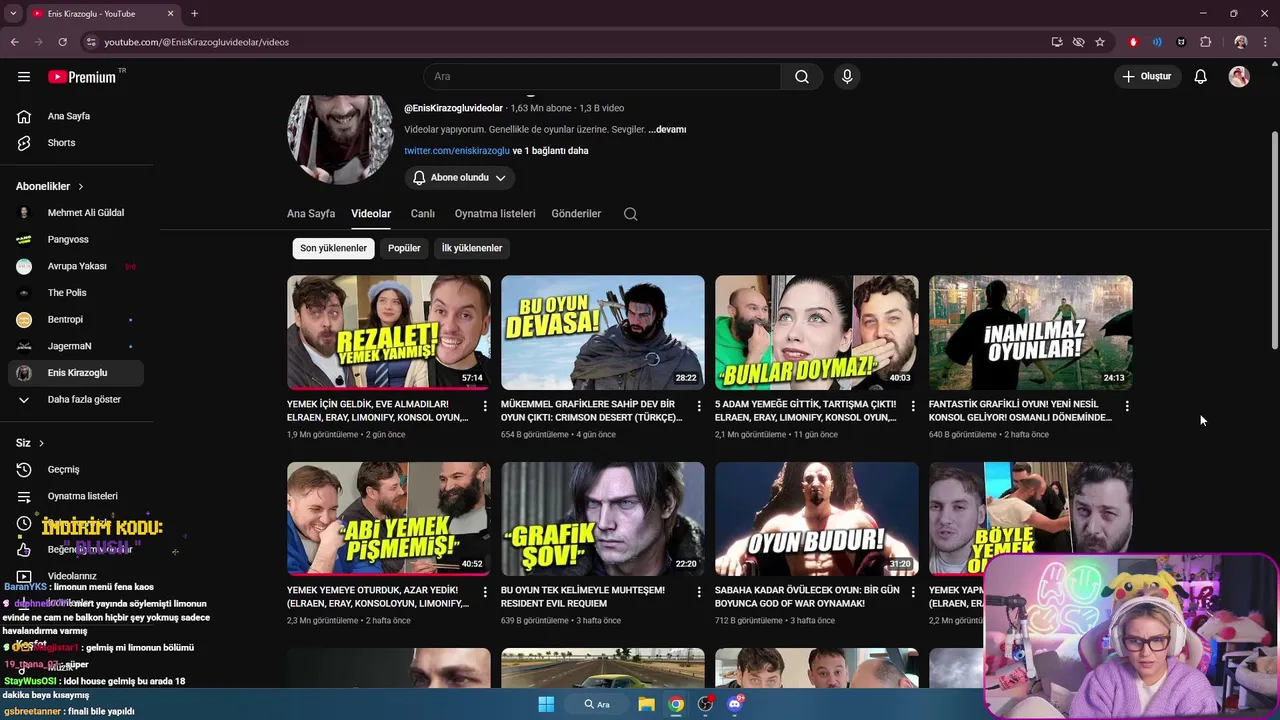The width and height of the screenshot is (1280, 720).
Task: Open the Oynatma listeleri channel tab
Action: [495, 214]
